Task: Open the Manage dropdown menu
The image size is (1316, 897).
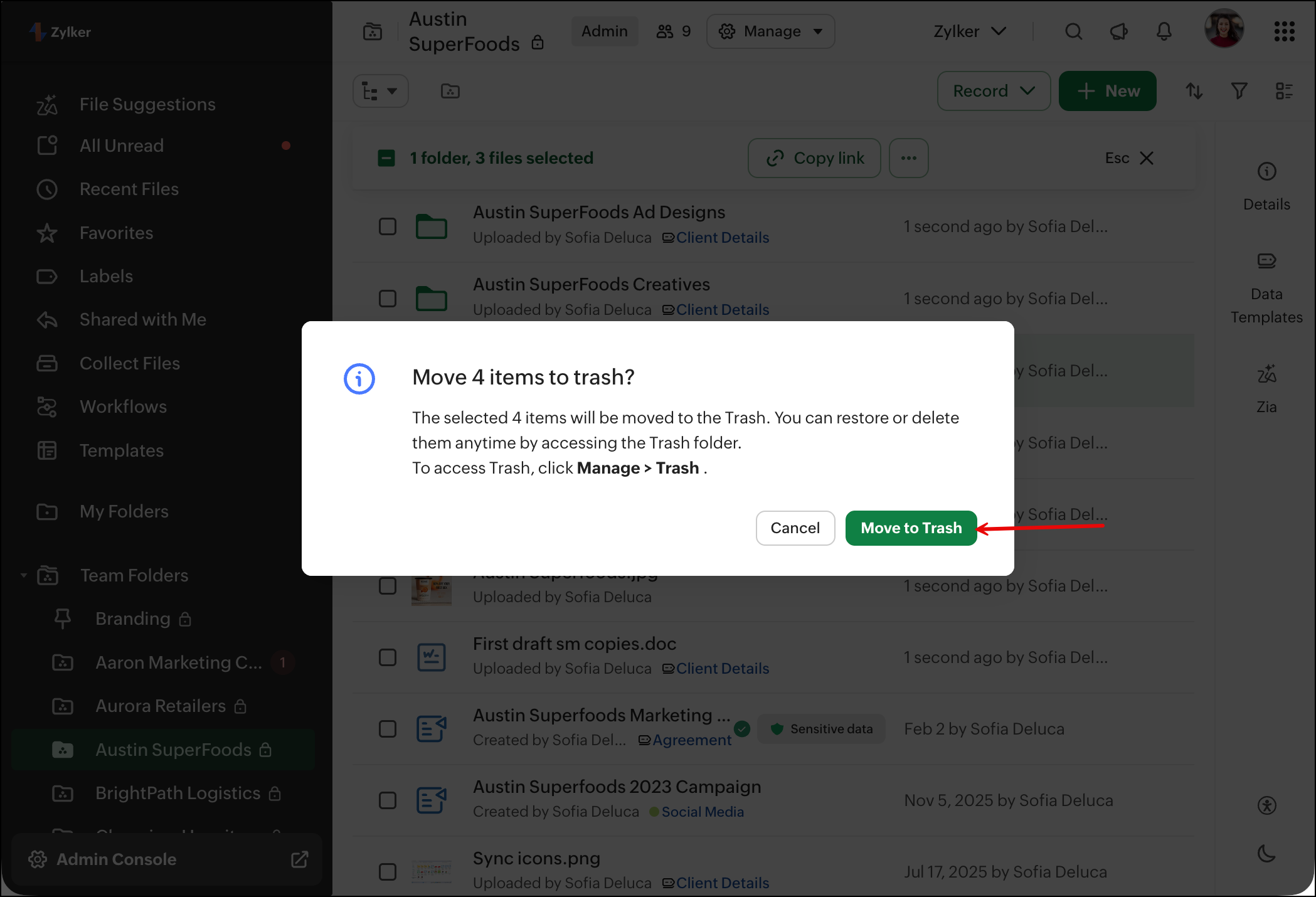Action: pyautogui.click(x=770, y=31)
